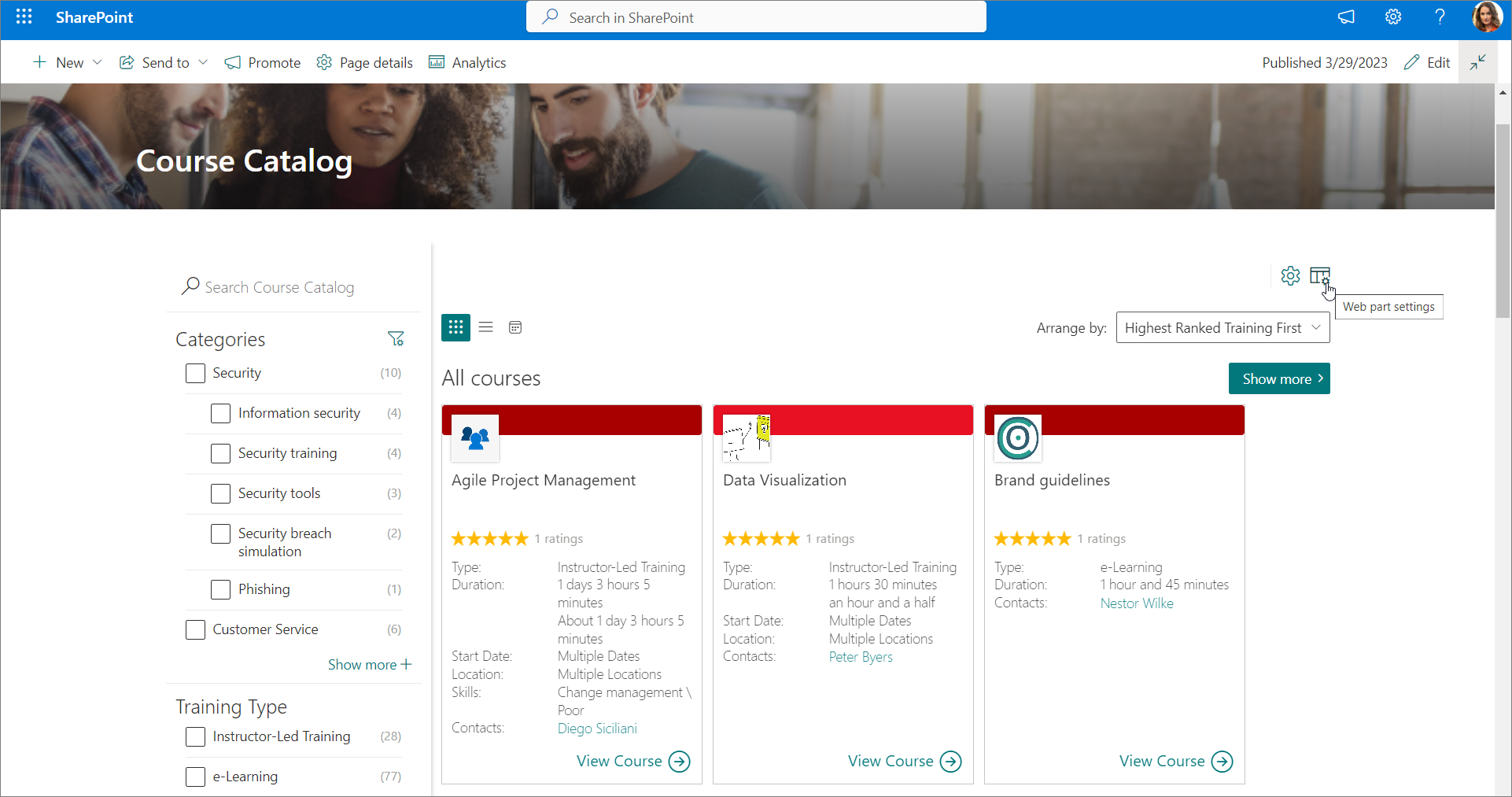Expand the New menu chevron
This screenshot has width=1512, height=797.
(98, 62)
